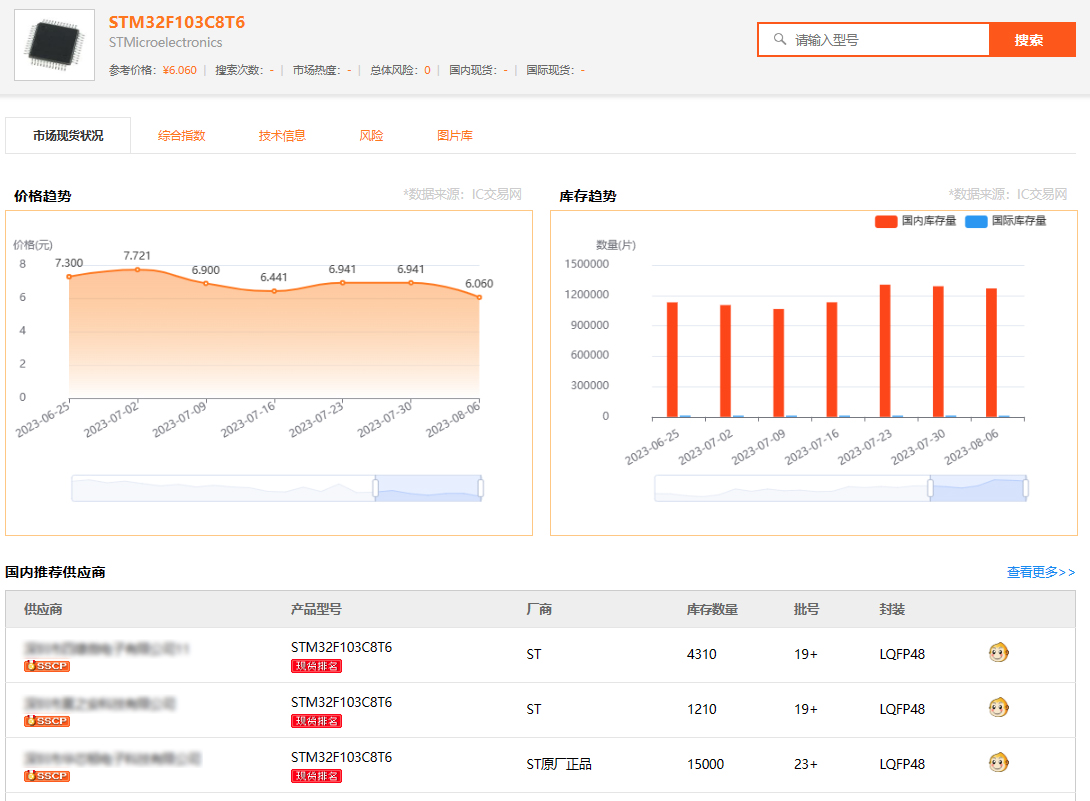Click the STM32F103C8T6 product title heading

pyautogui.click(x=177, y=22)
